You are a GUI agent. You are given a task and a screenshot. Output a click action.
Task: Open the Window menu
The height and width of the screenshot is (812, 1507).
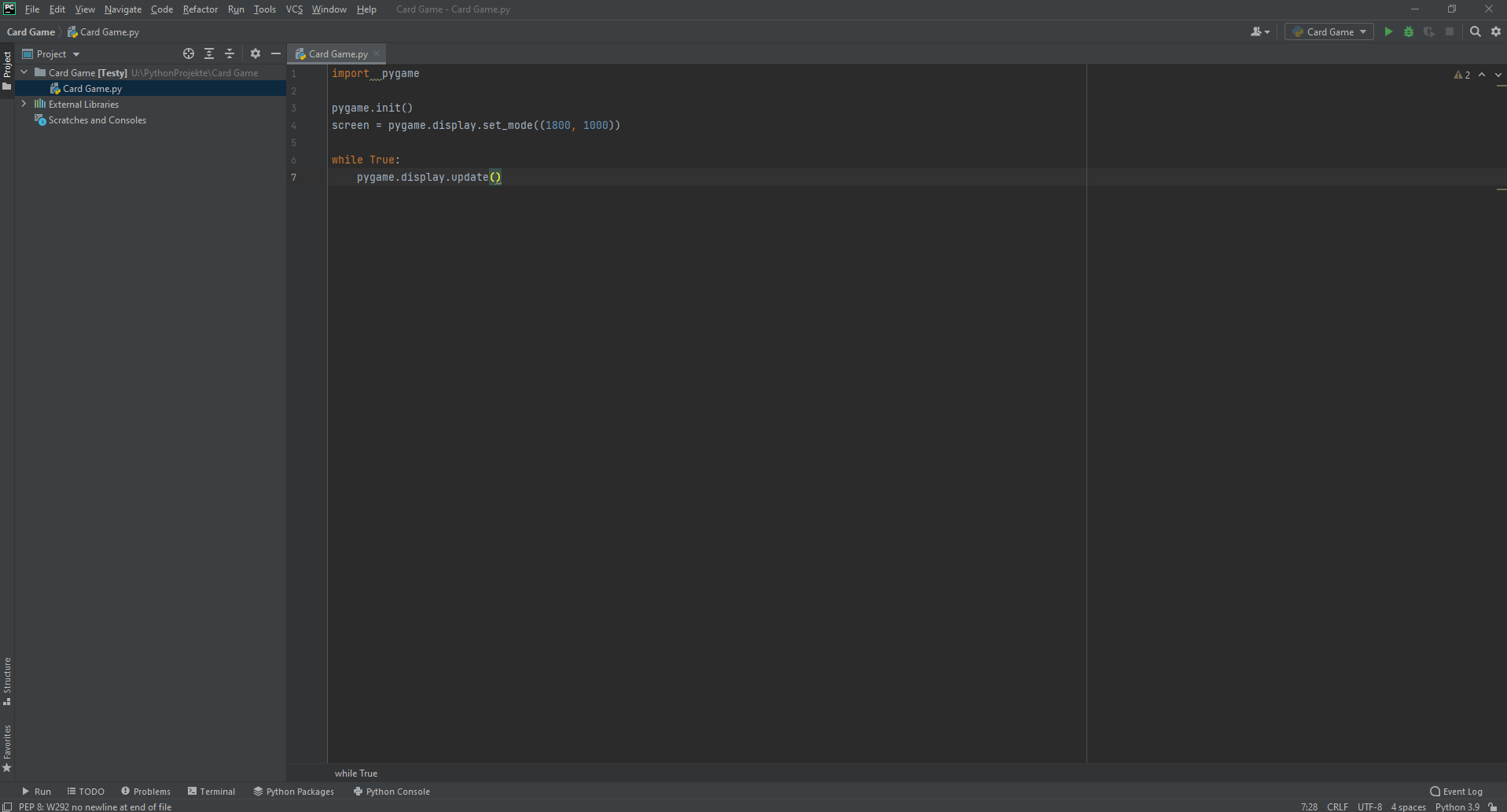[329, 9]
